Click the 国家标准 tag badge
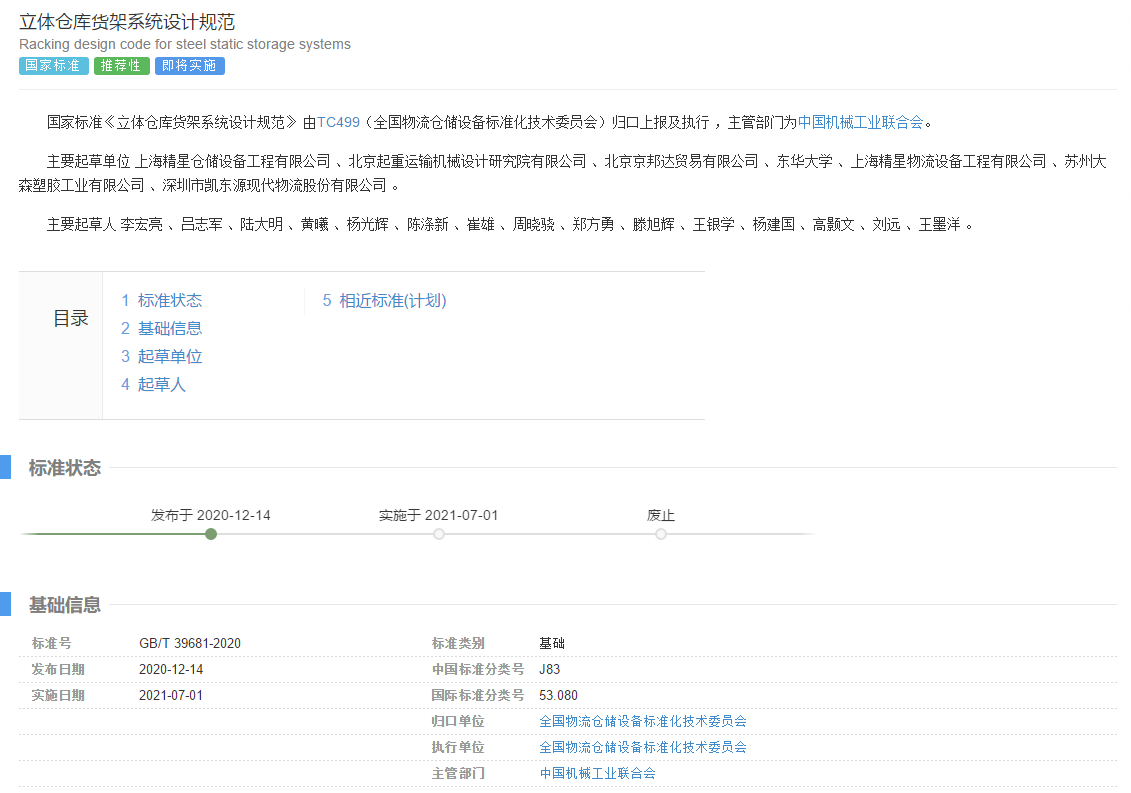 54,66
